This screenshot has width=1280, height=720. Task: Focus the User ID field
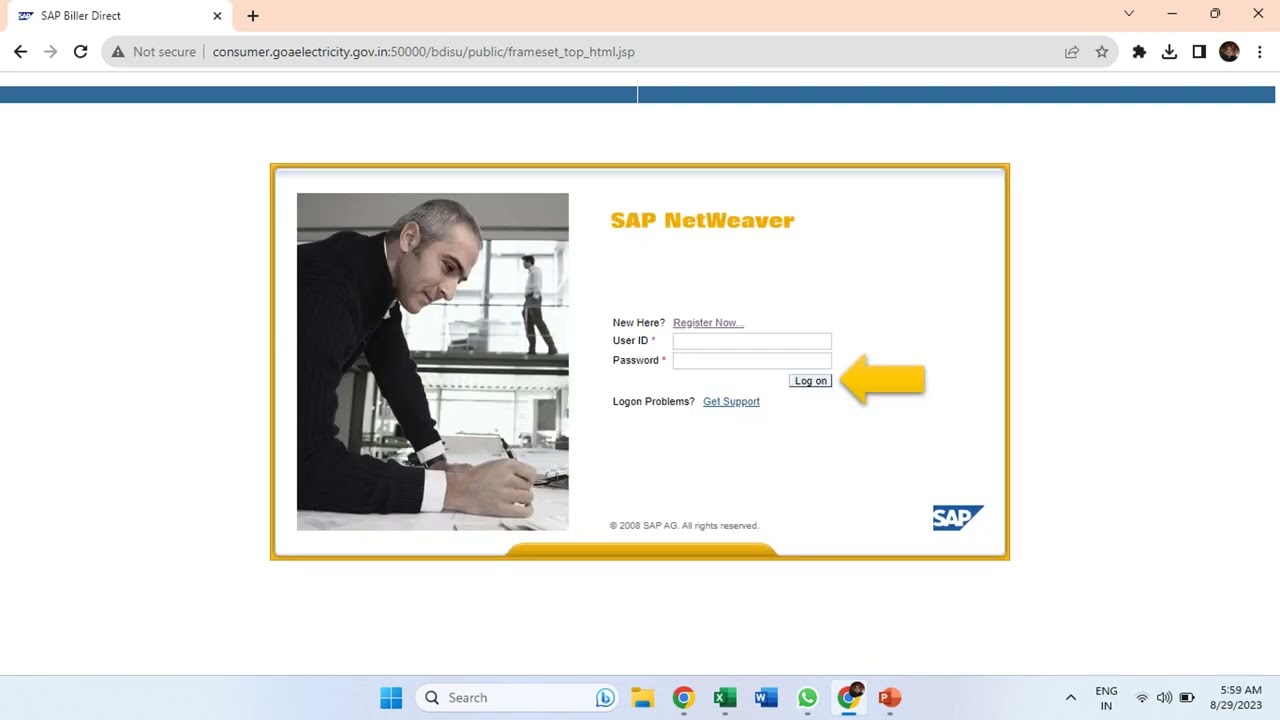752,341
